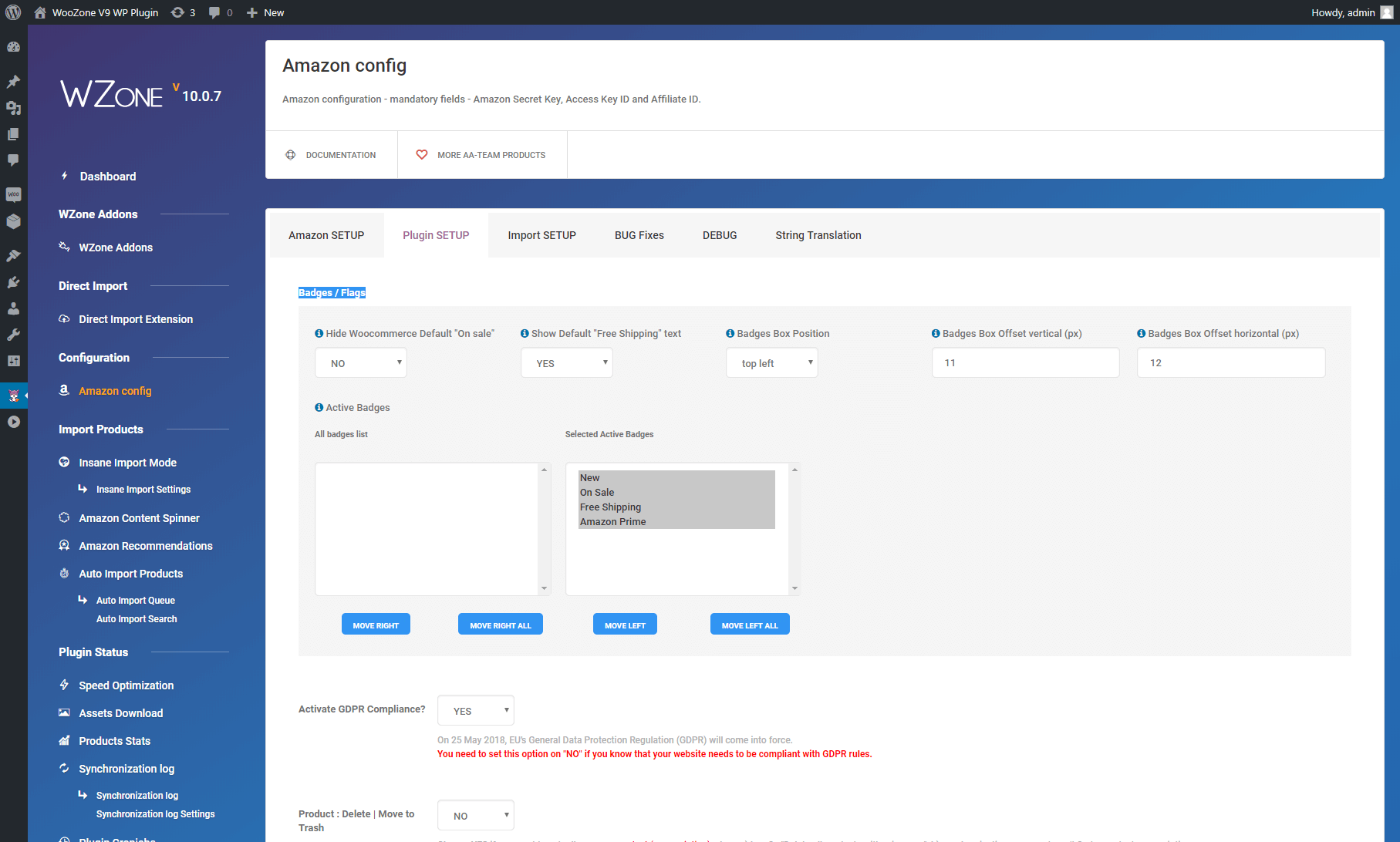Click the MOVE LEFT ALL button
The height and width of the screenshot is (842, 1400).
[750, 625]
